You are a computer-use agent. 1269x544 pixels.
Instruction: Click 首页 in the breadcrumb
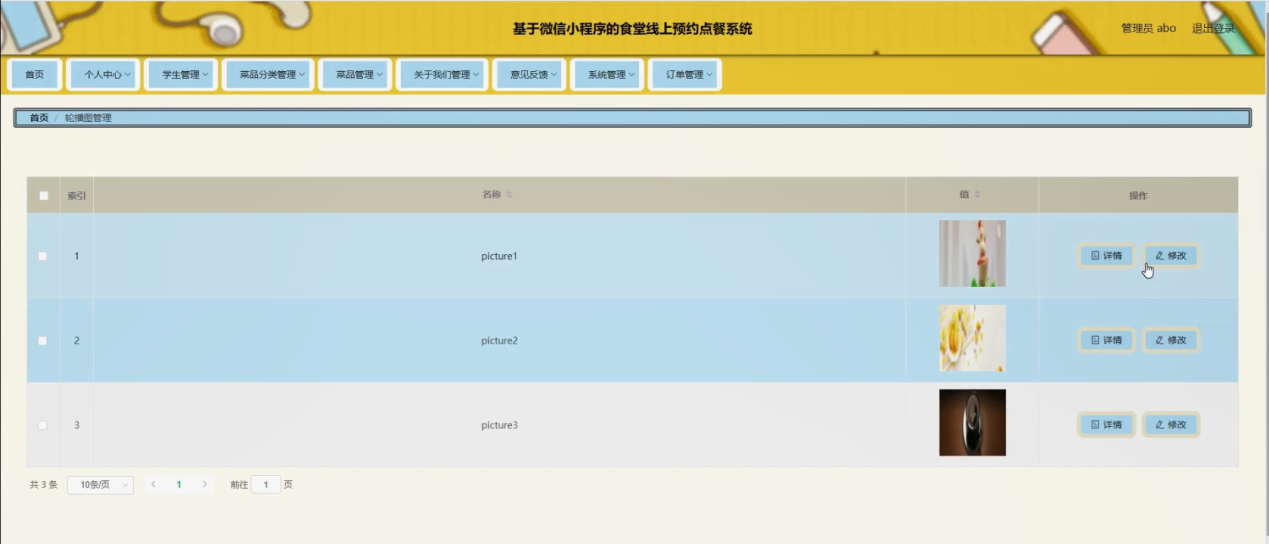[x=39, y=118]
